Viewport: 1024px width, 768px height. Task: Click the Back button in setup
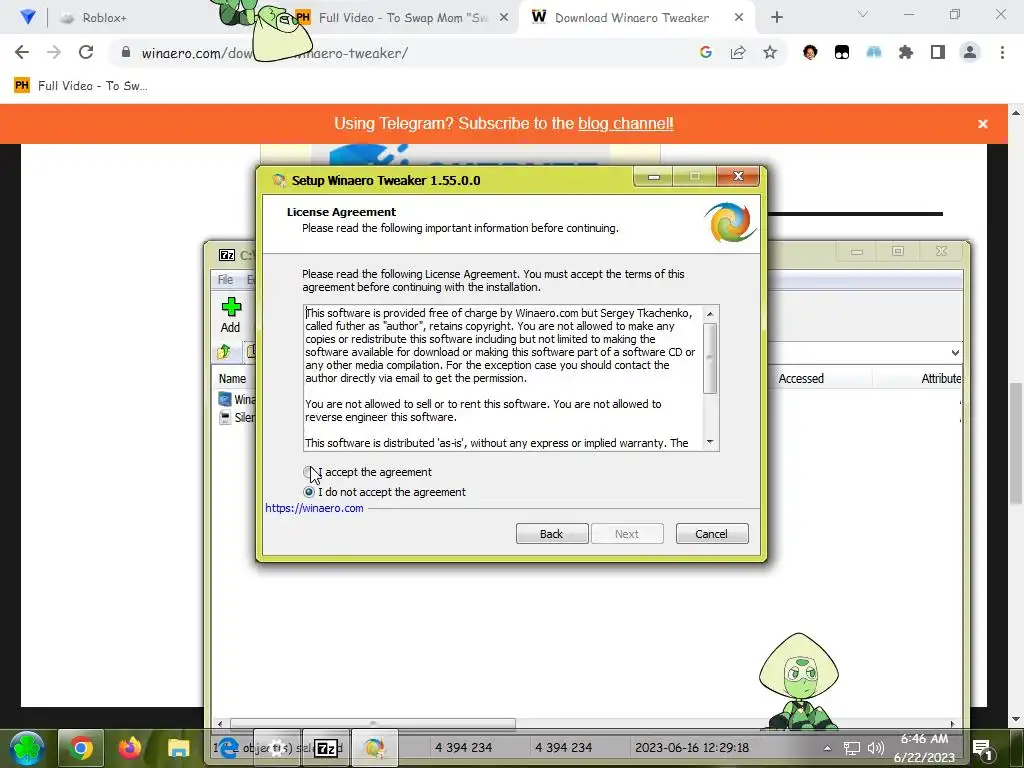tap(552, 534)
